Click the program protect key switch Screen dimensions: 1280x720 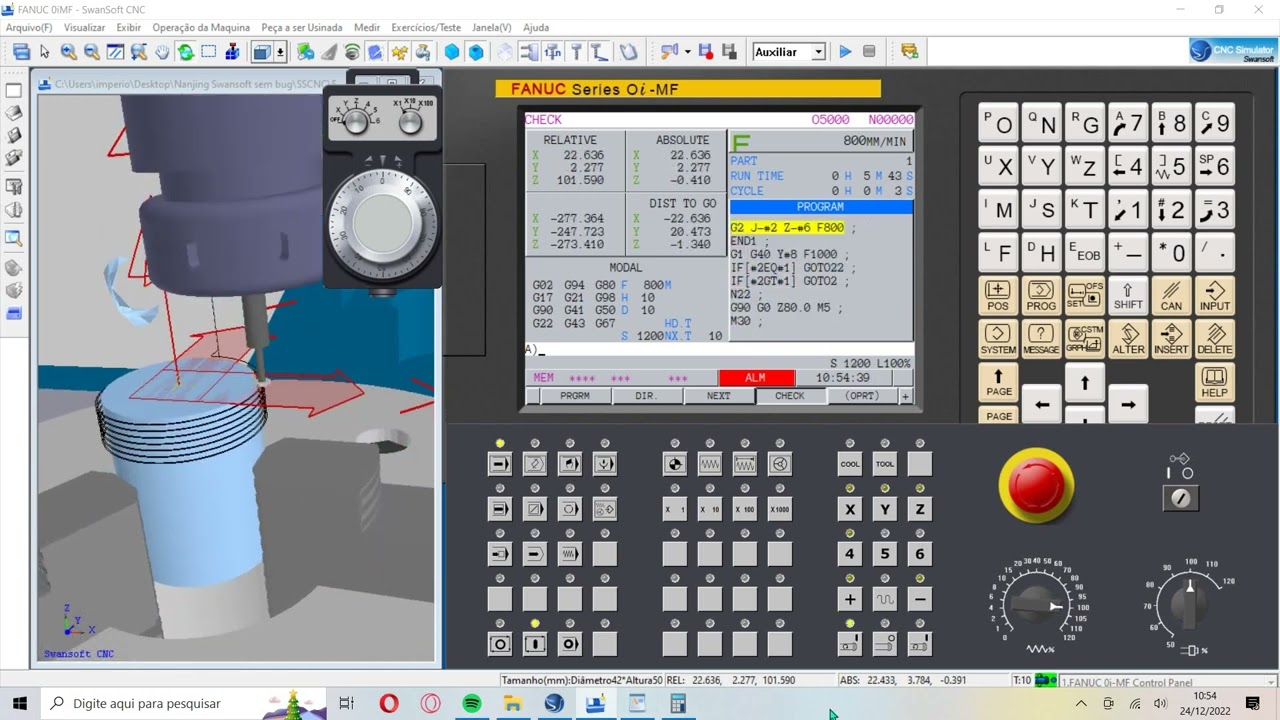1181,497
